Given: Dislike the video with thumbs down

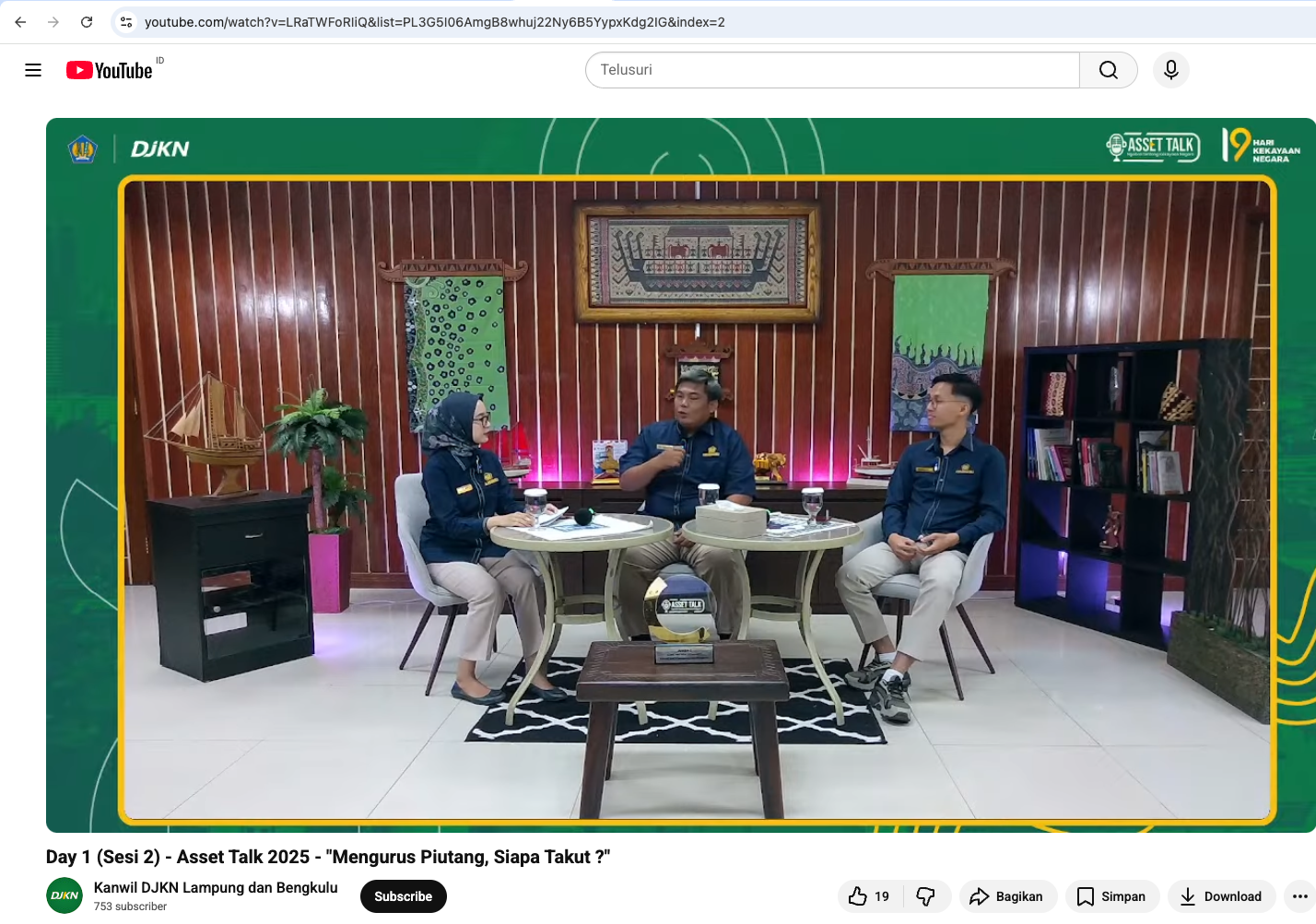Looking at the screenshot, I should coord(926,896).
